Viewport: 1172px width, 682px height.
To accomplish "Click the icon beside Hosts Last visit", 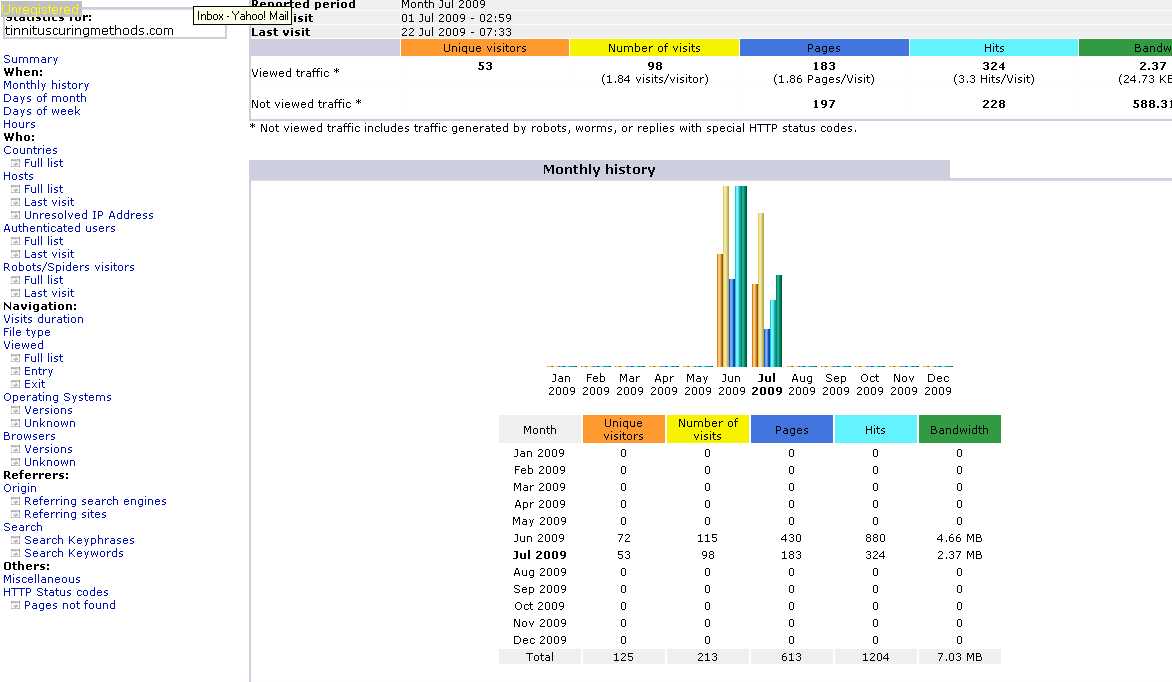I will (x=15, y=202).
